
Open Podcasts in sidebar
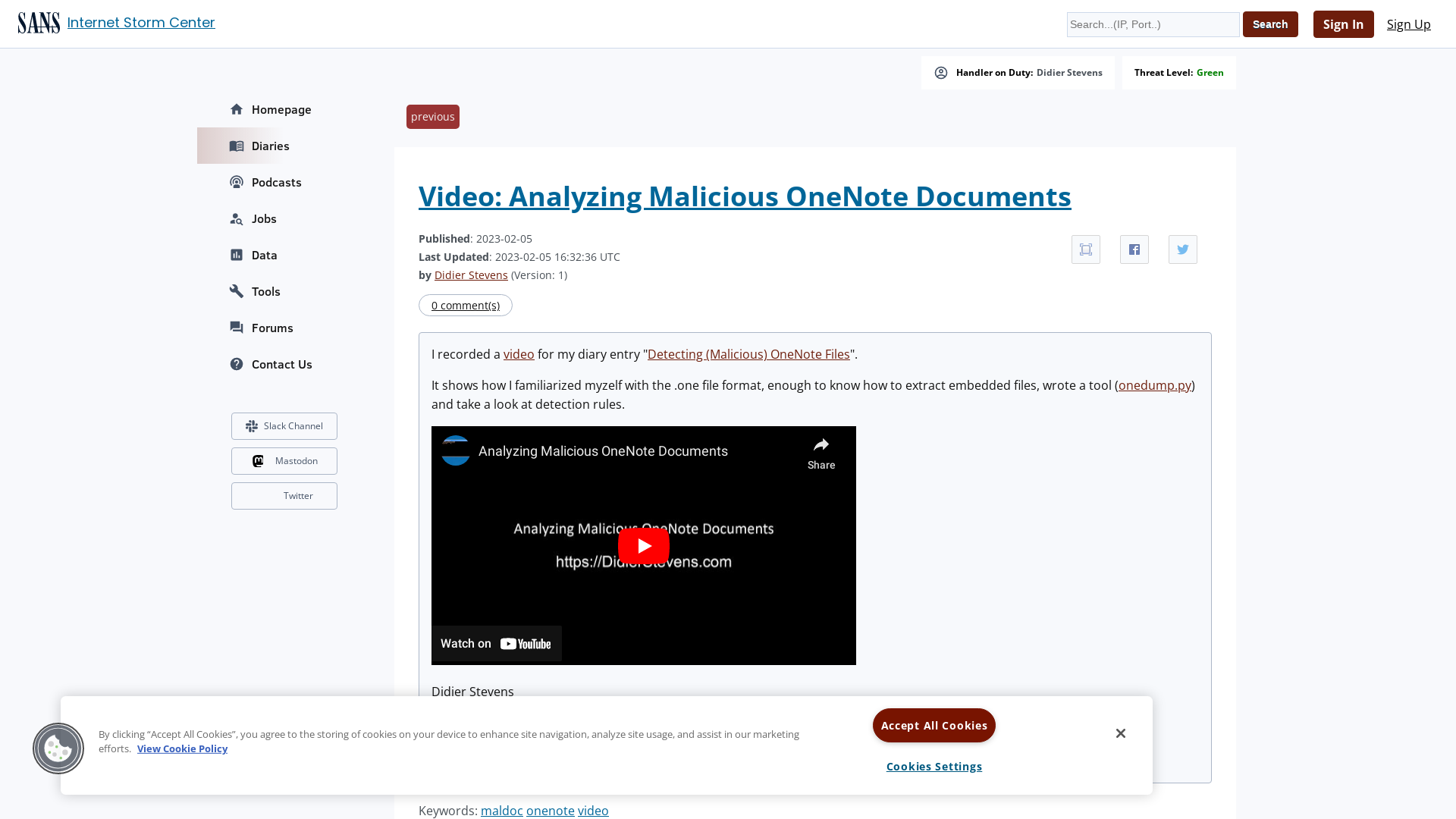[277, 182]
